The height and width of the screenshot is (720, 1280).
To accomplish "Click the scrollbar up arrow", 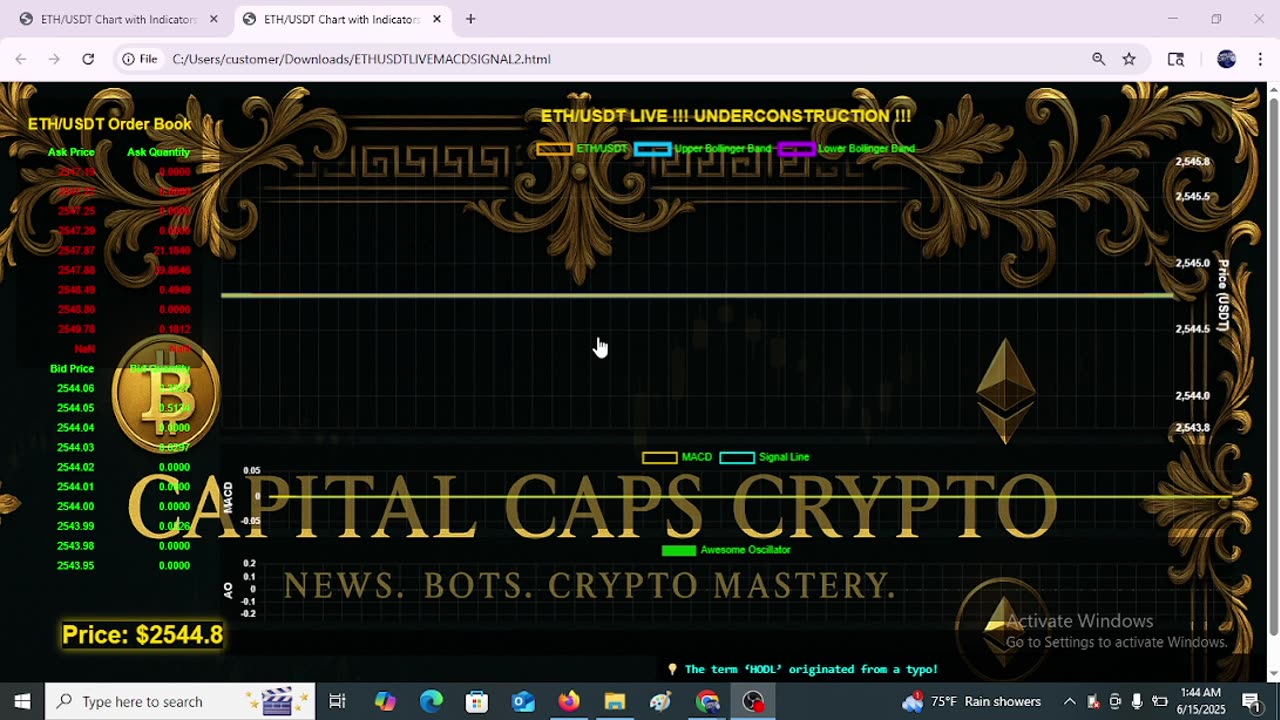I will (x=1273, y=89).
